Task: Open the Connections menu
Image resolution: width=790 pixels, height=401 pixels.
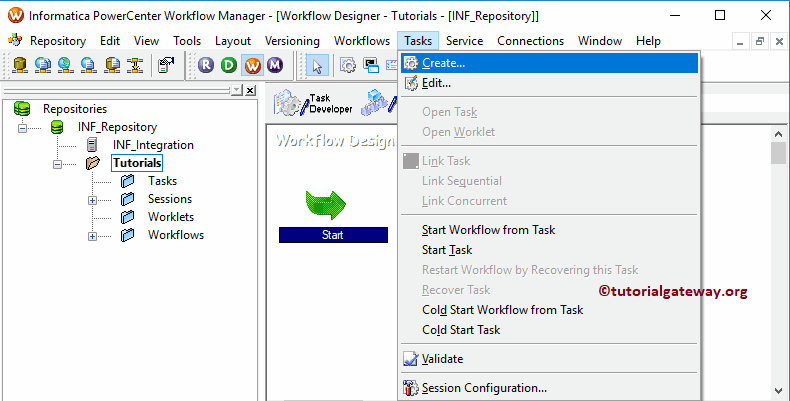Action: tap(531, 41)
